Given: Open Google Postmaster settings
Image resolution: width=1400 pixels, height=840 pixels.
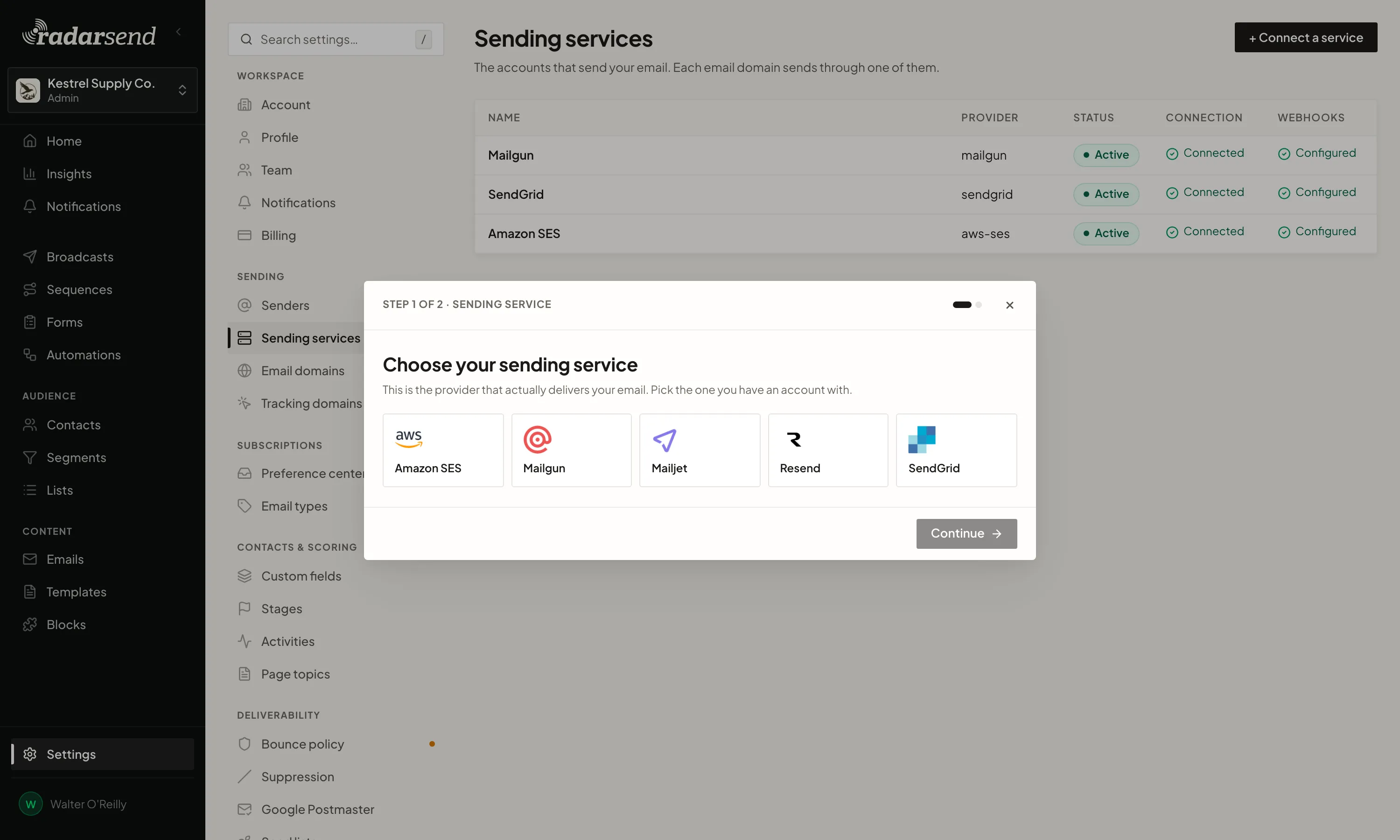Looking at the screenshot, I should 336,810.
